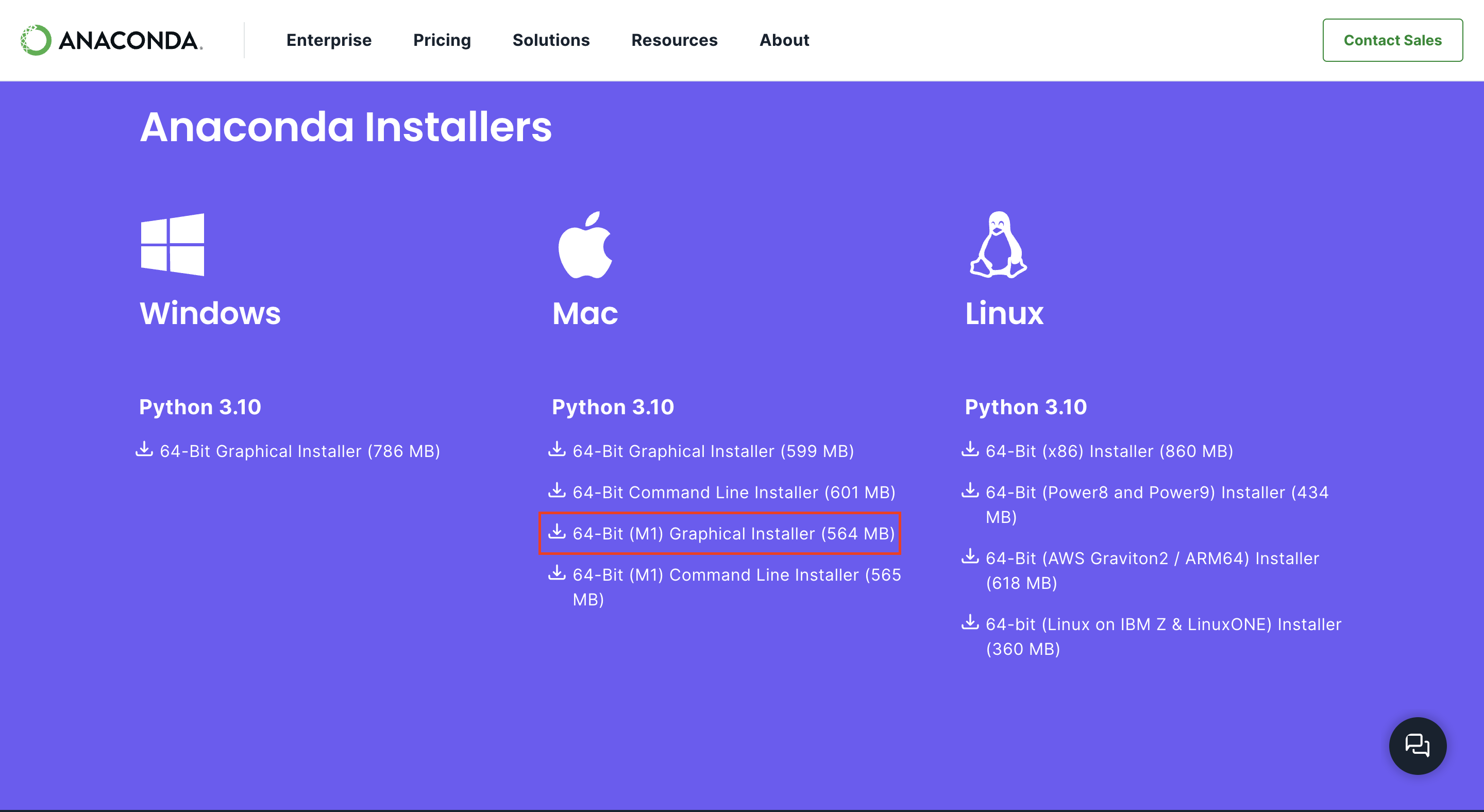The image size is (1484, 812).
Task: Click the download icon beside Mac 64-Bit Graphical Installer
Action: [556, 450]
